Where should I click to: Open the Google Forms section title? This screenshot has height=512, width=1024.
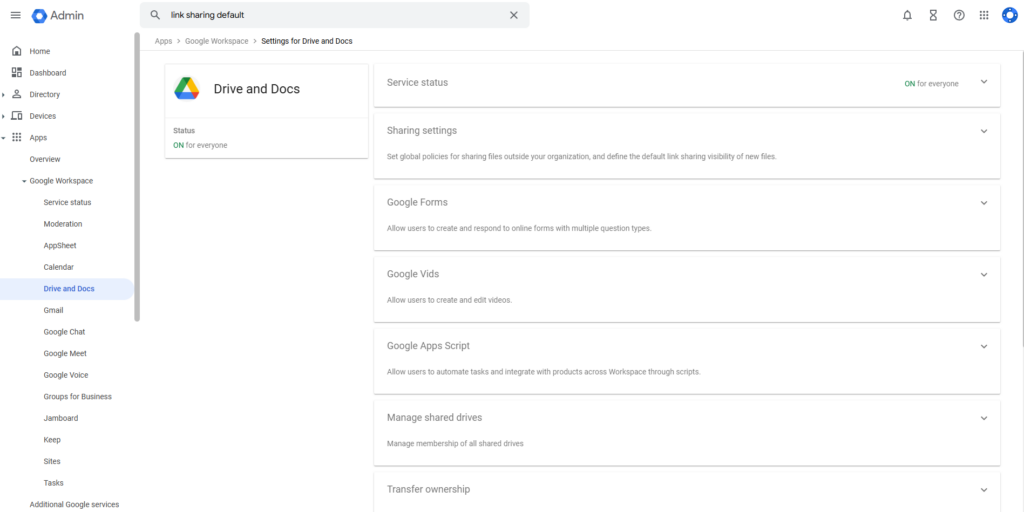tap(417, 202)
